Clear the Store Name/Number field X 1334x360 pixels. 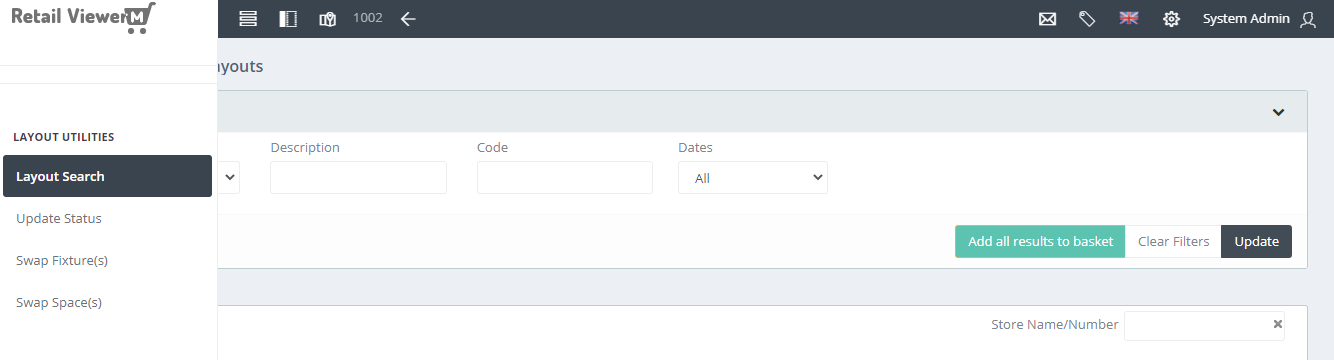pyautogui.click(x=1277, y=324)
